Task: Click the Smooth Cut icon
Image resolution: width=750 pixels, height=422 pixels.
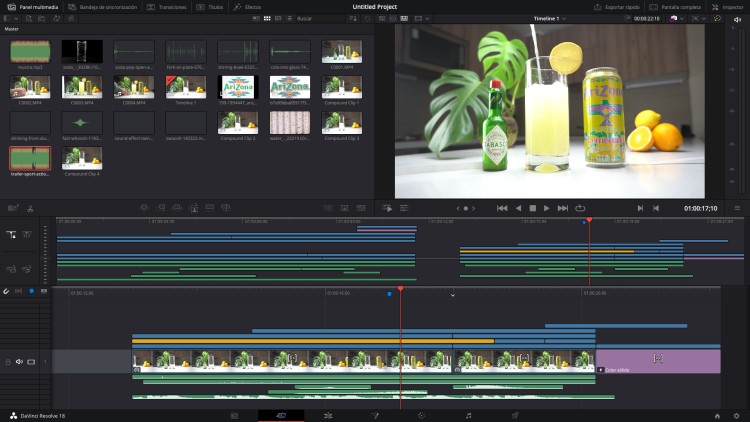Action: [x=361, y=208]
